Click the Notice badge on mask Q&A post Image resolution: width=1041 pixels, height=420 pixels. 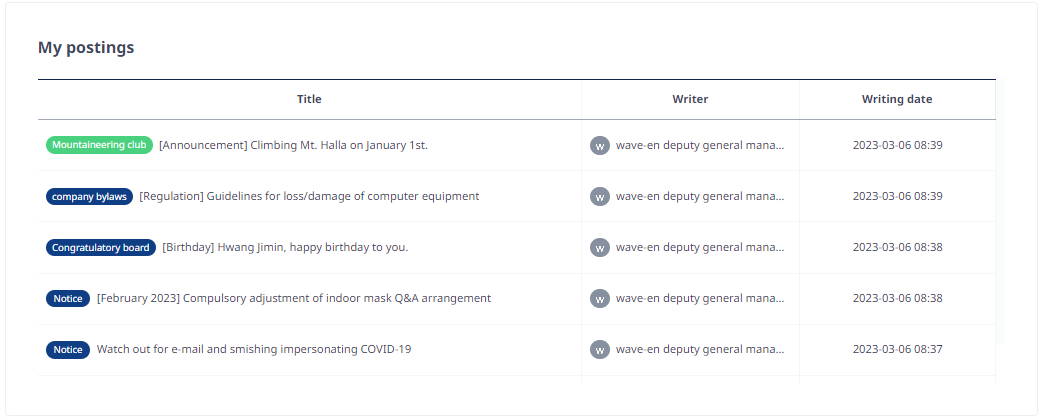pyautogui.click(x=68, y=299)
